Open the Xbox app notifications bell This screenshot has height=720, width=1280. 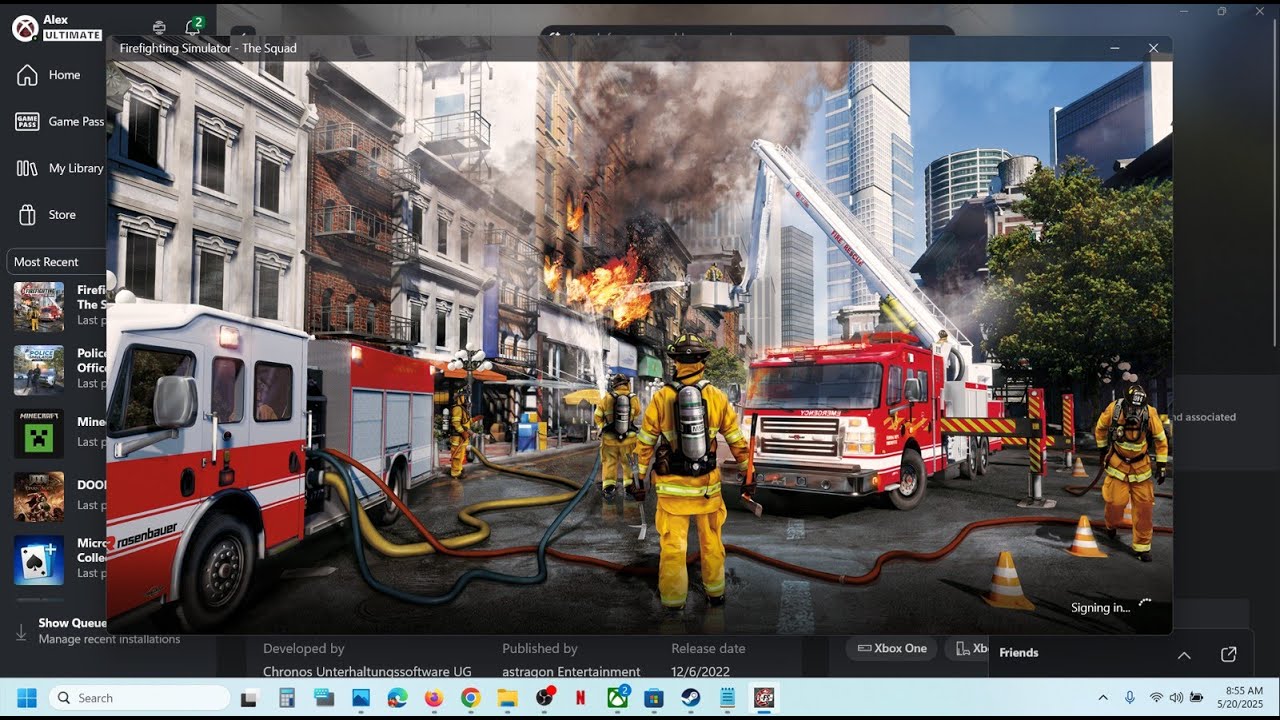(x=192, y=28)
